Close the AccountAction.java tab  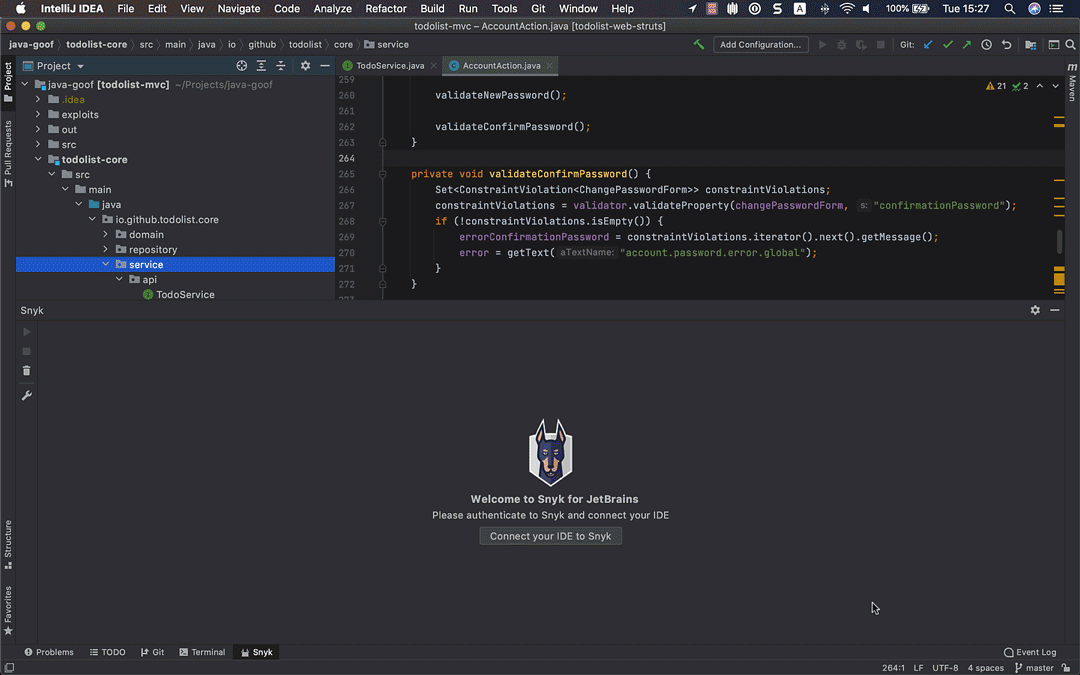(x=549, y=66)
